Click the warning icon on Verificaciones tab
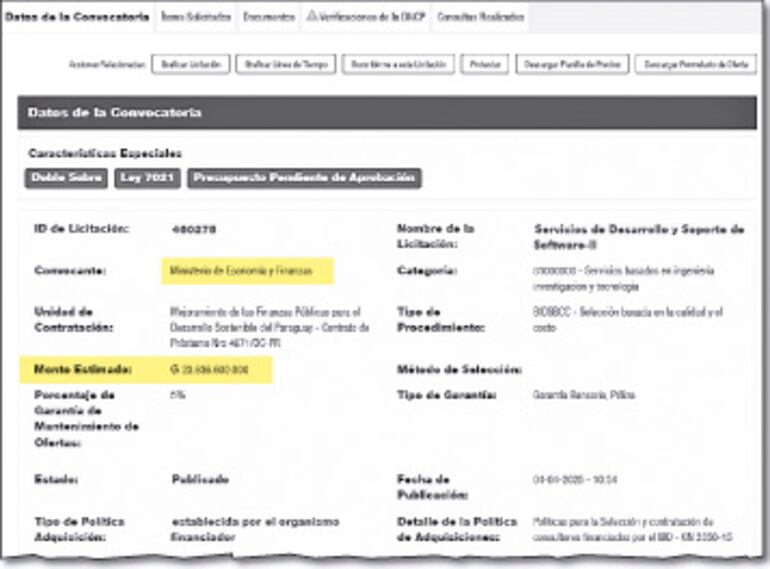Image resolution: width=770 pixels, height=569 pixels. (x=312, y=17)
